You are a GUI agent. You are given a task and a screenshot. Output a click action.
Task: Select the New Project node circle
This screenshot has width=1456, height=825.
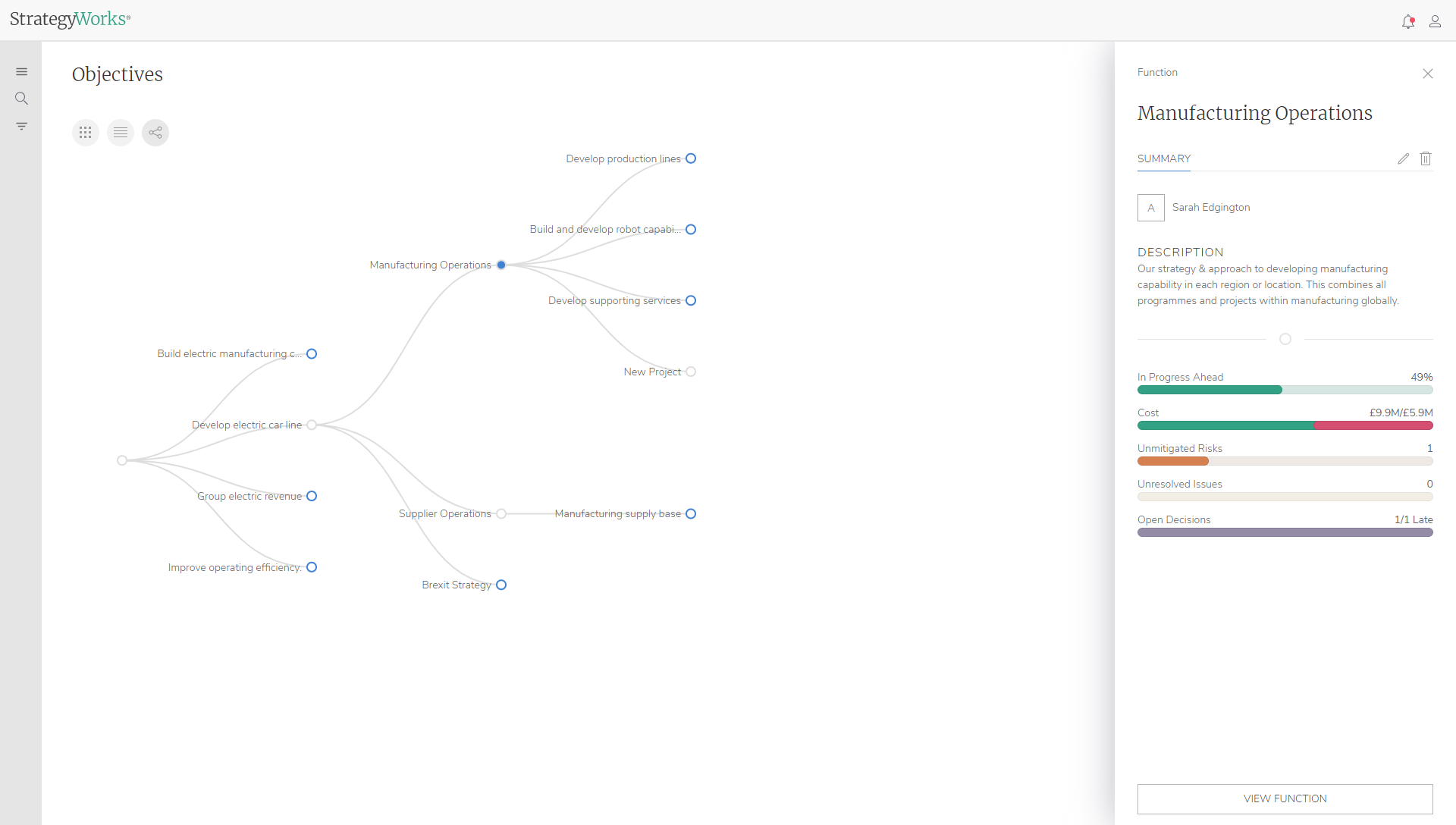pos(691,372)
